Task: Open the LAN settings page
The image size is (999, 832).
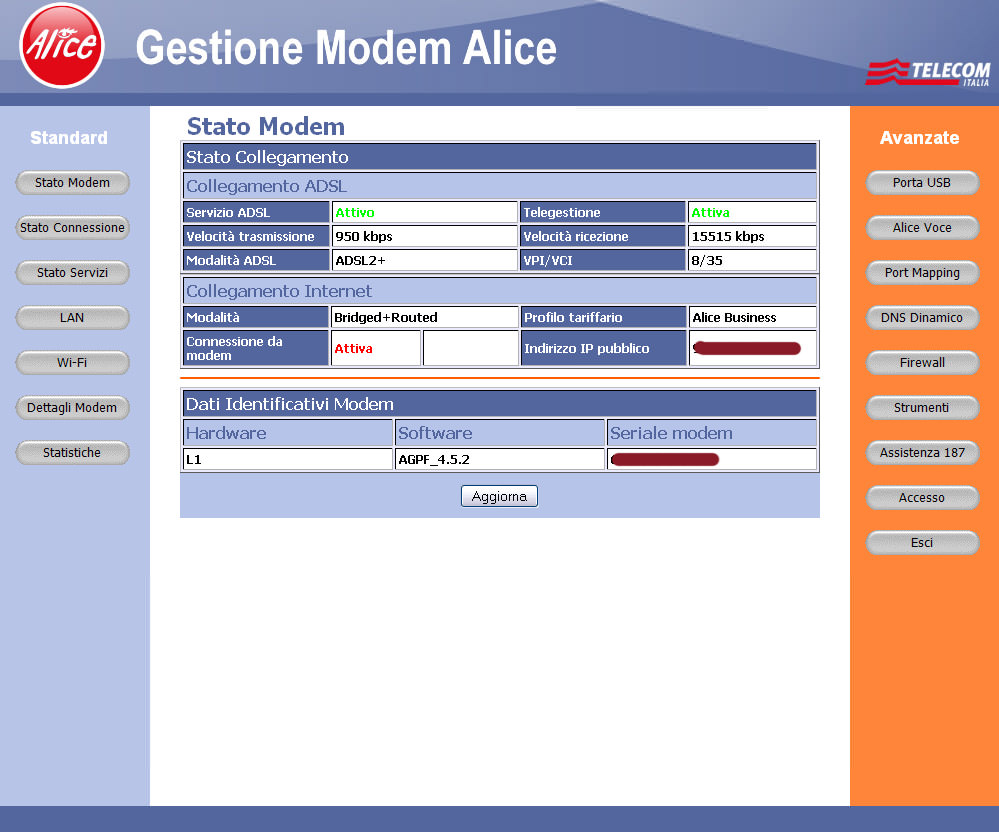Action: point(72,318)
